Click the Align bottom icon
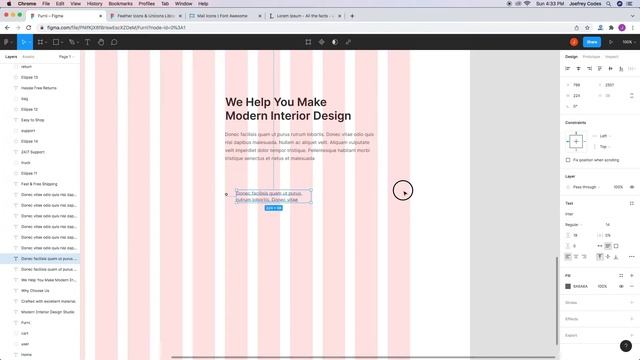The image size is (640, 360). pos(621,69)
